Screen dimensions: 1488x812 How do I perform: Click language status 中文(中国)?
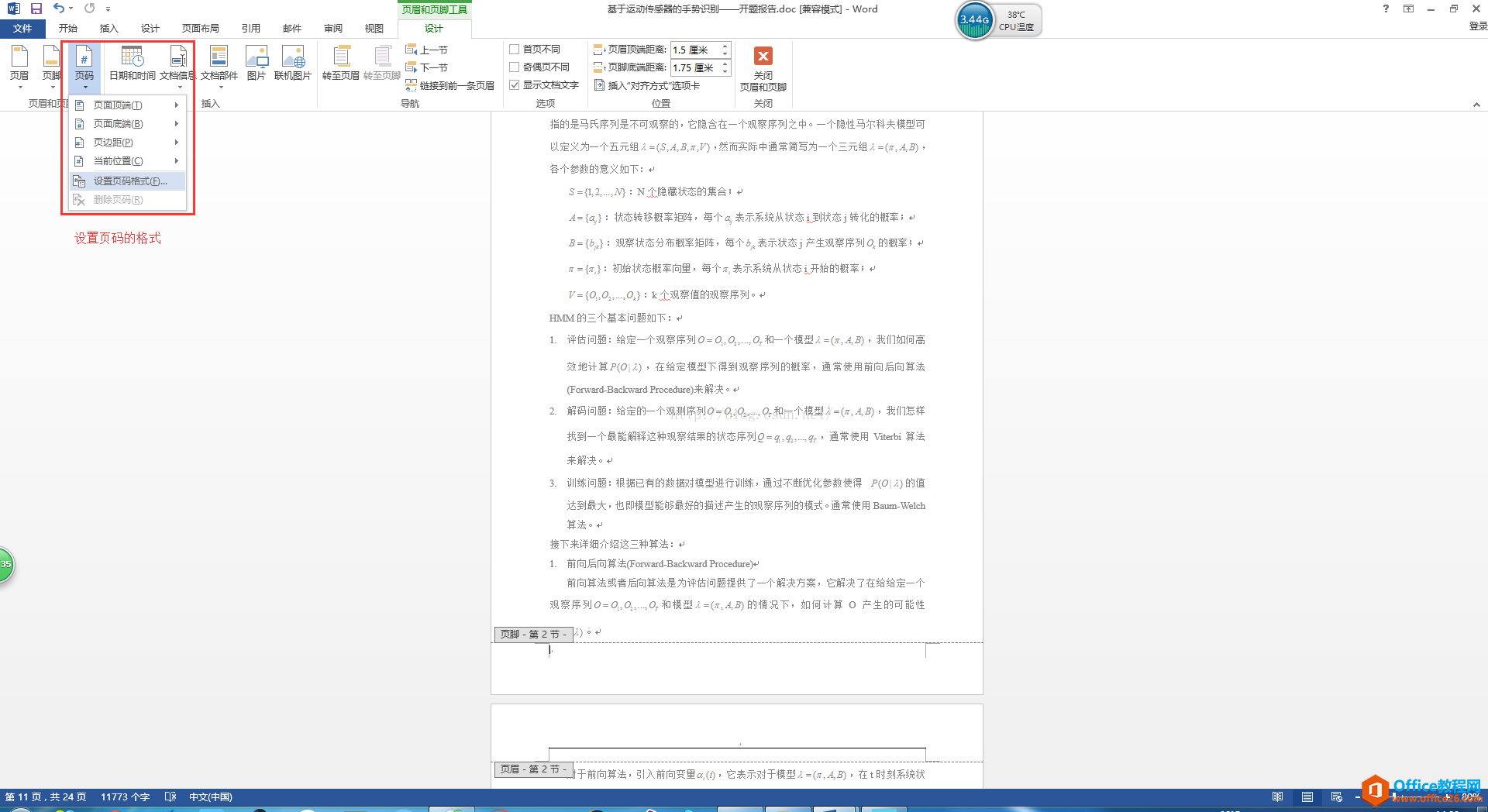pyautogui.click(x=211, y=797)
